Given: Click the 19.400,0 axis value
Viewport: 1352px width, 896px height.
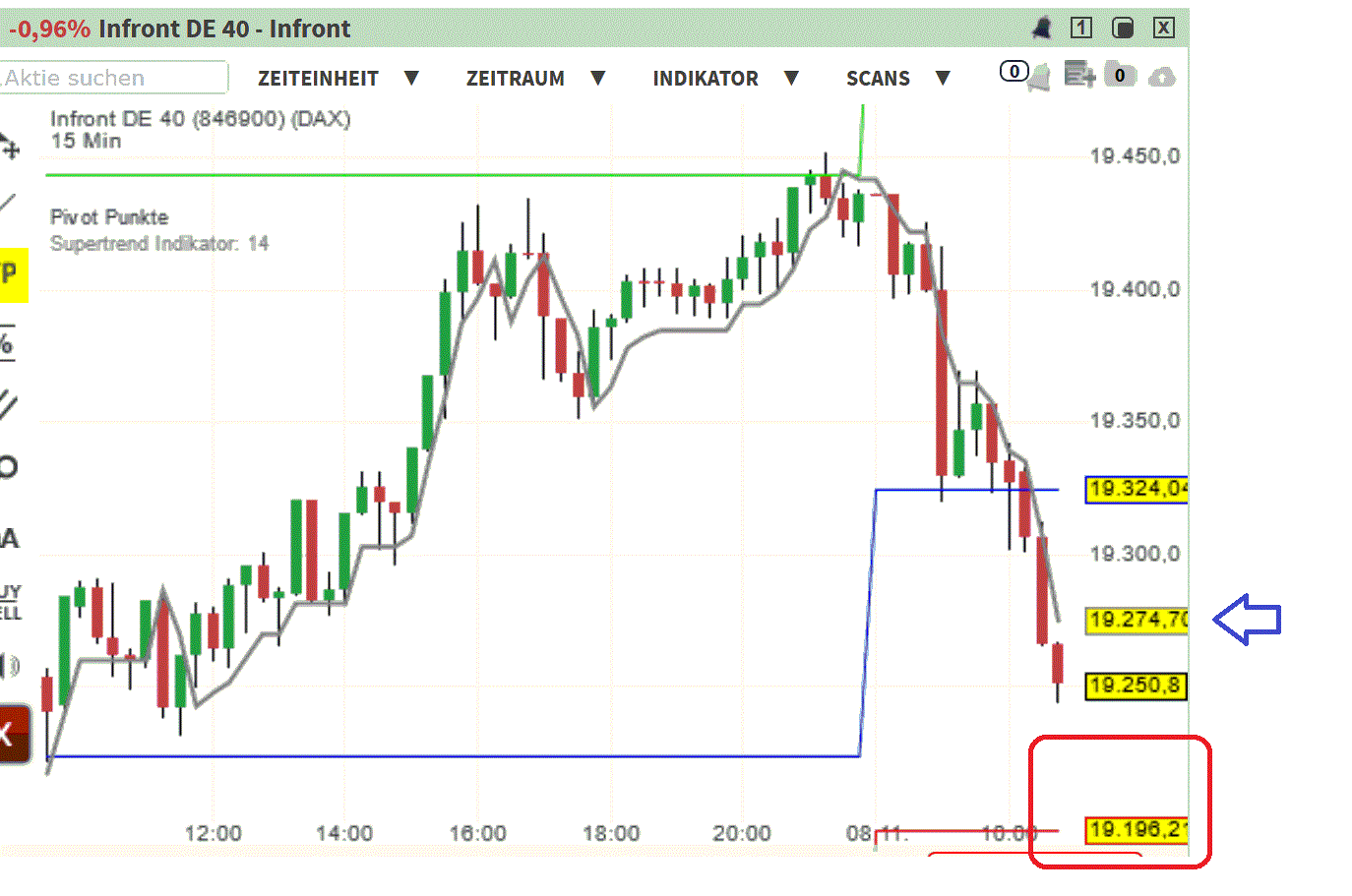Looking at the screenshot, I should point(1135,289).
